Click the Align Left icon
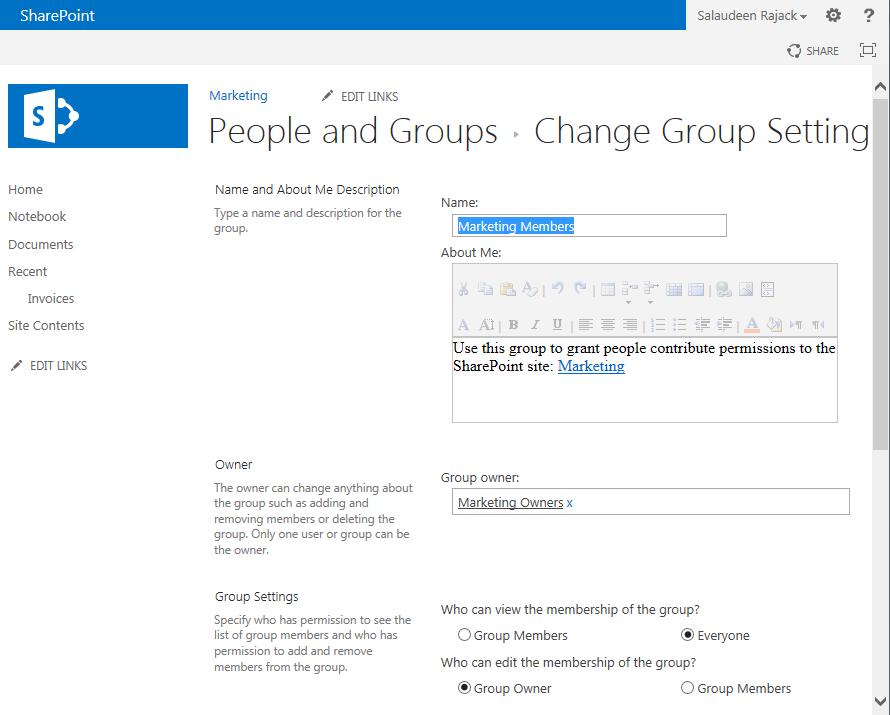Viewport: 890px width, 715px height. pos(586,325)
